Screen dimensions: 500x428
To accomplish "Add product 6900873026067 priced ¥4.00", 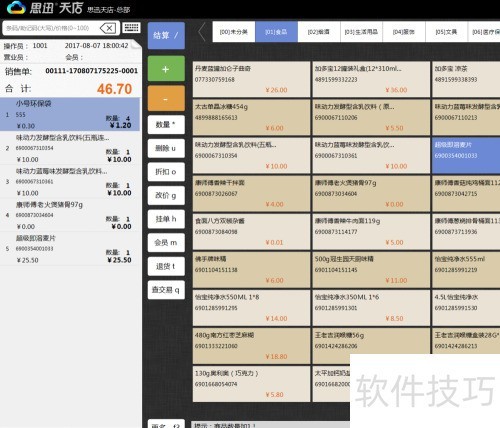I will 251,193.
